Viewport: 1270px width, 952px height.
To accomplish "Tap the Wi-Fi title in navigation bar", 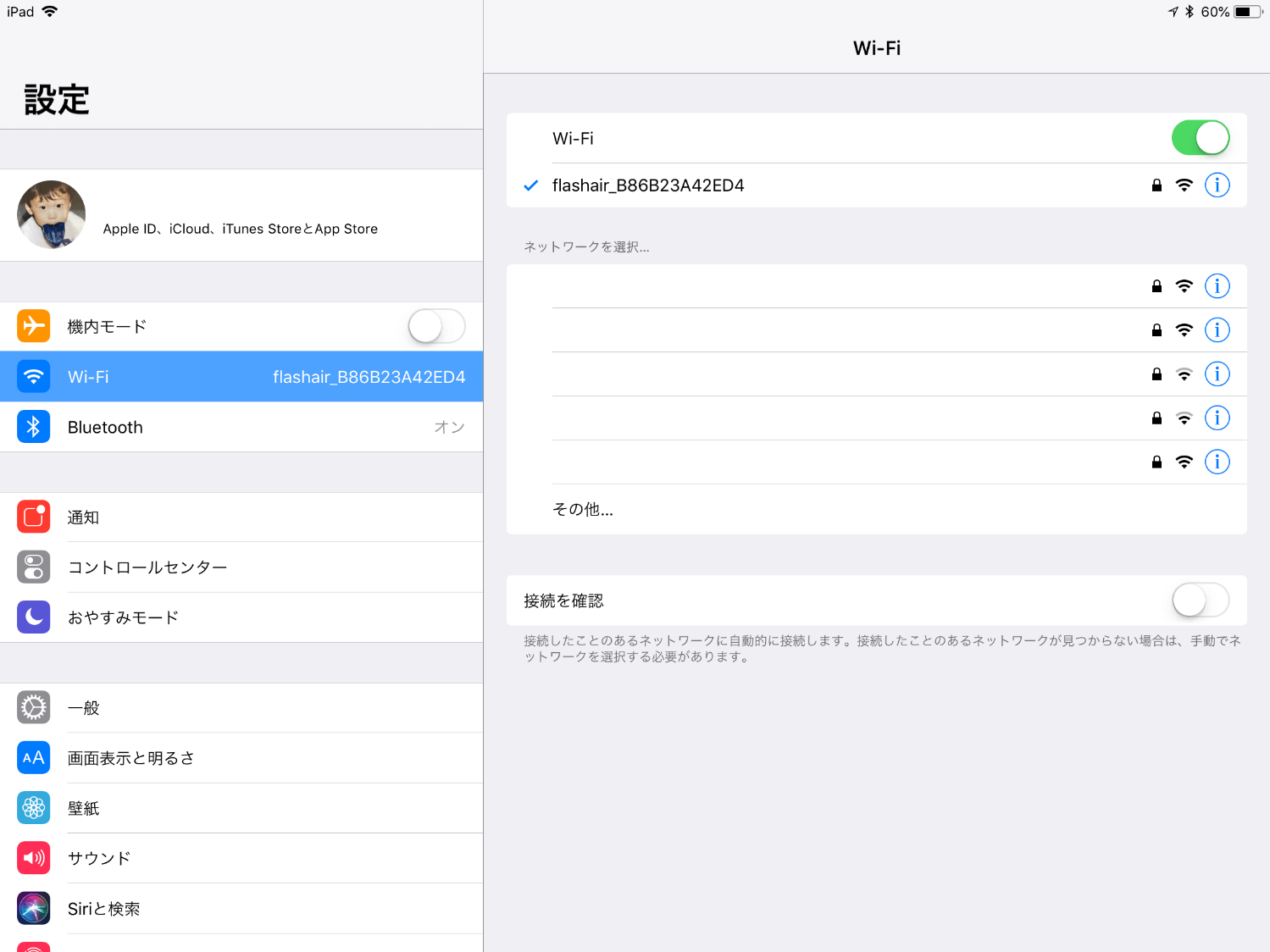I will pos(877,48).
